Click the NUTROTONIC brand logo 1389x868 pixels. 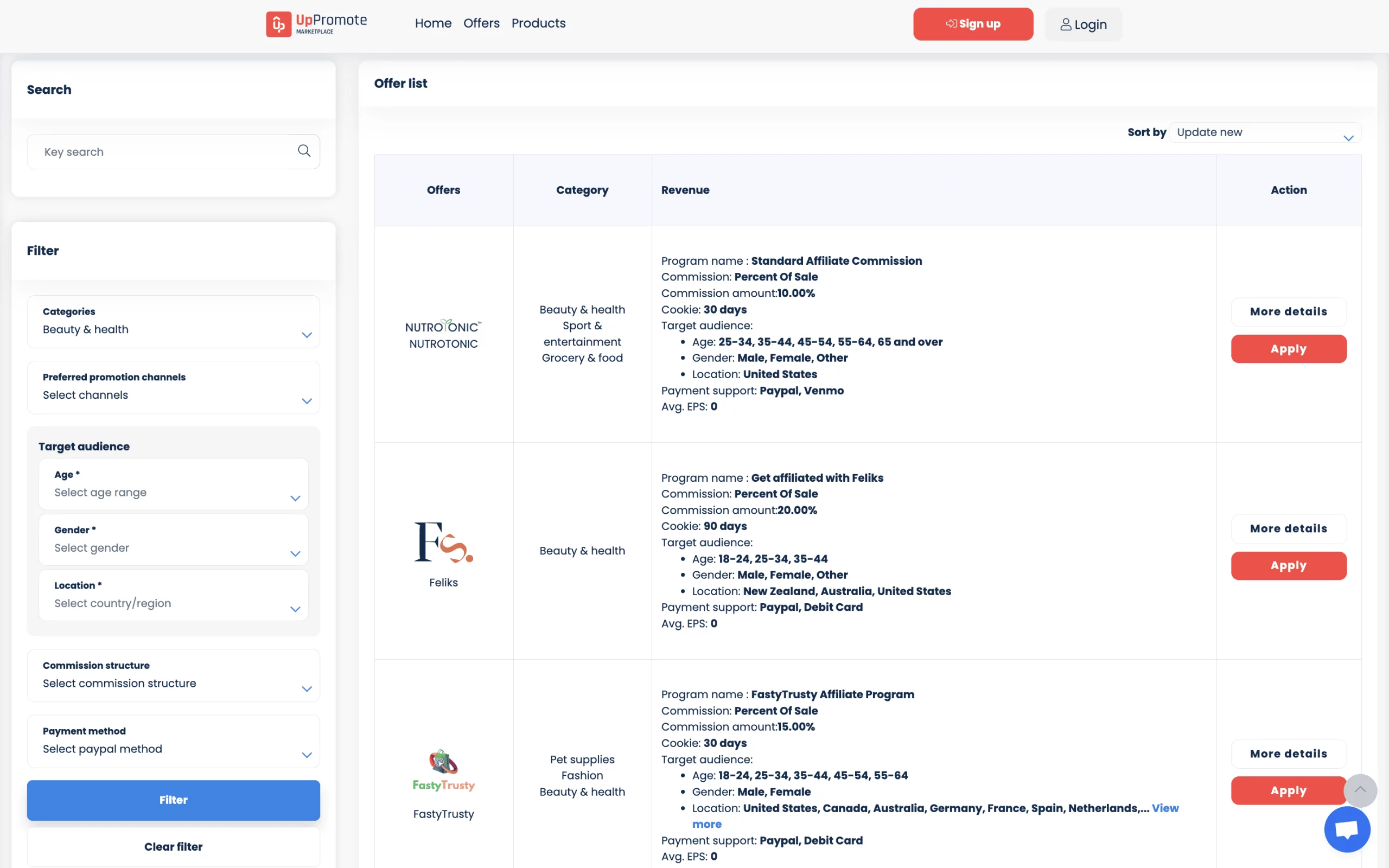click(x=443, y=326)
